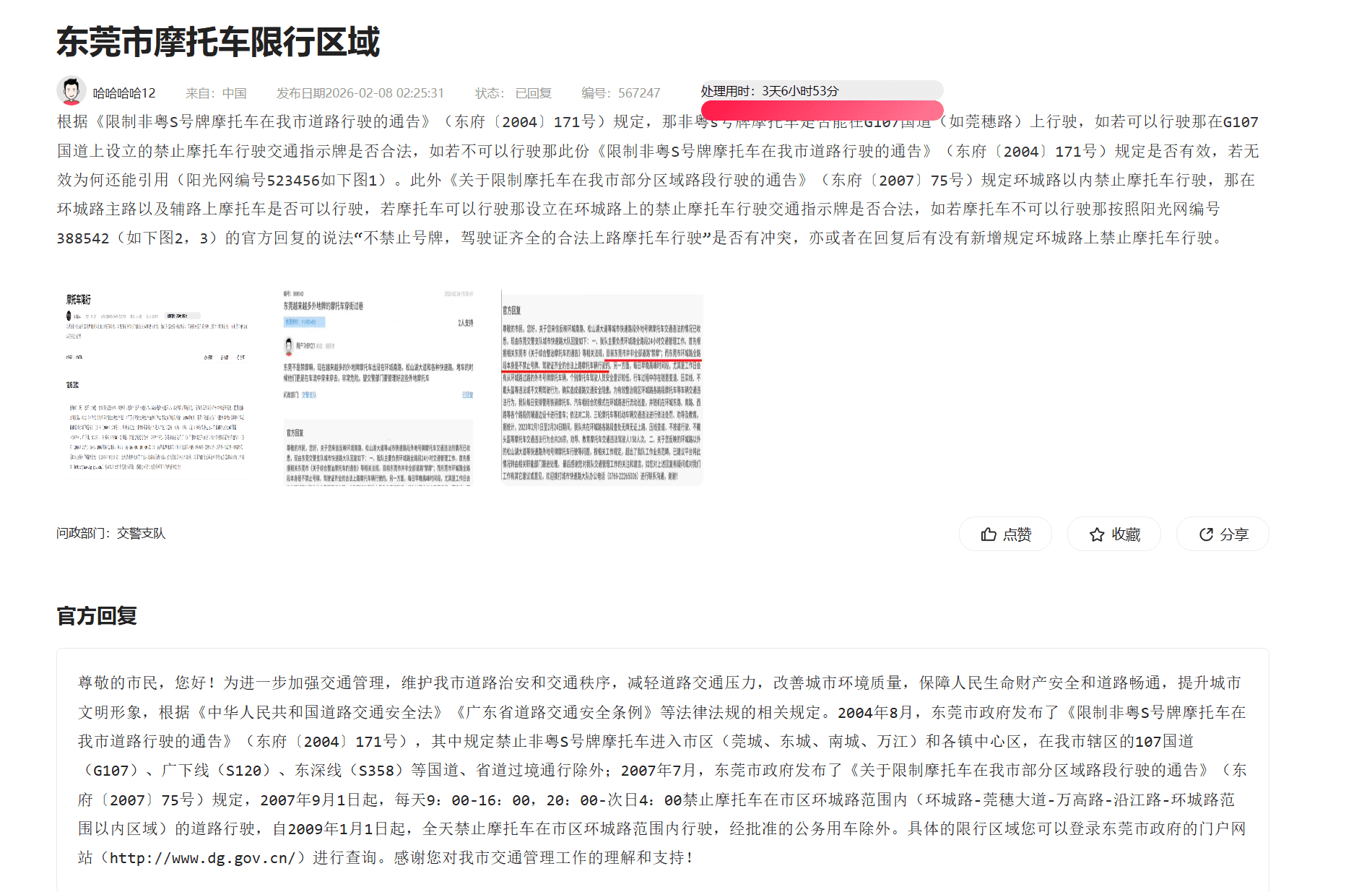The image size is (1372, 892).
Task: Click the star icon to favorite
Action: tap(1097, 534)
